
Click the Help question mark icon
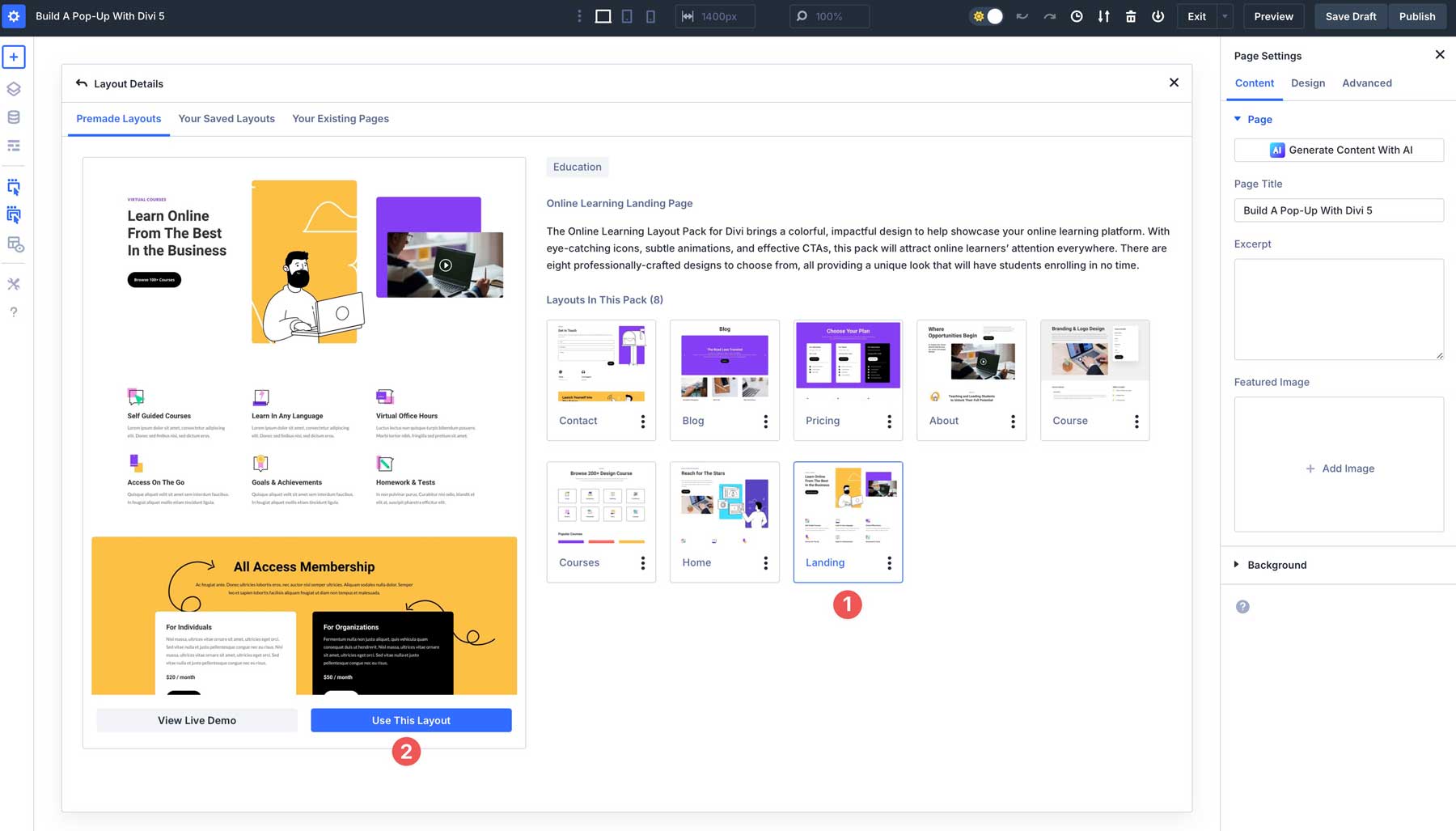[x=13, y=312]
